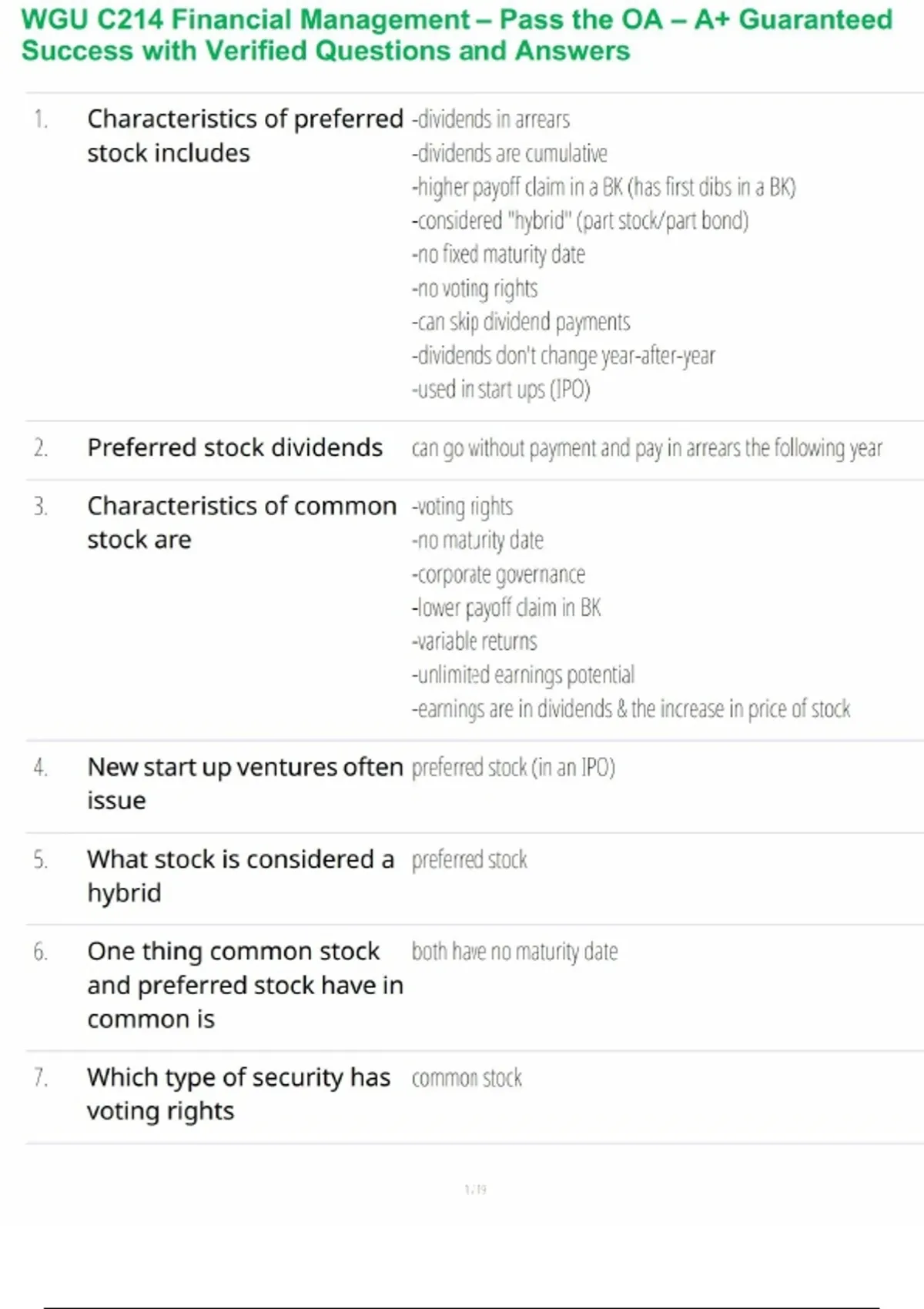Viewport: 924px width, 1309px height.
Task: Click the answer line '-dividends in arrears'
Action: [x=490, y=119]
